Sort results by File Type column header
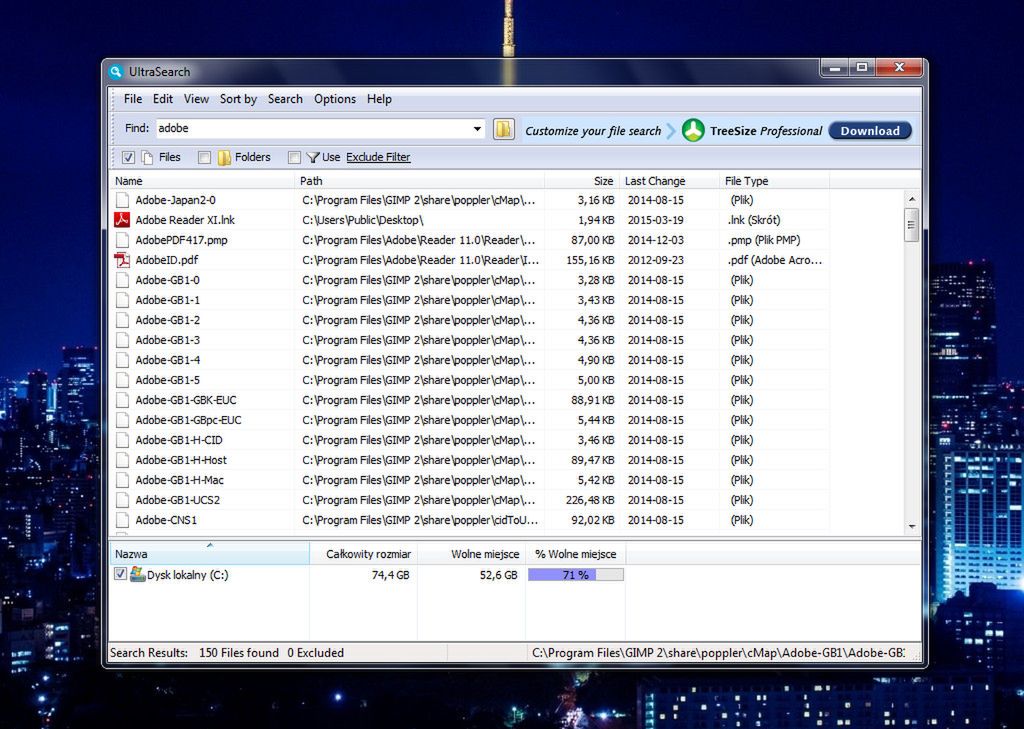Image resolution: width=1024 pixels, height=729 pixels. (x=774, y=181)
